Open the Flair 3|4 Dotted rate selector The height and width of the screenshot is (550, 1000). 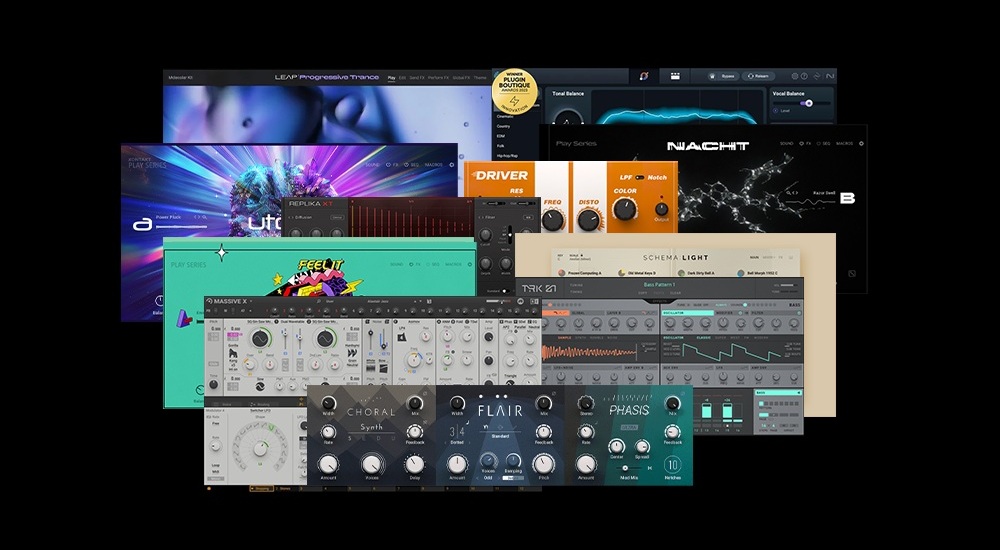point(457,434)
